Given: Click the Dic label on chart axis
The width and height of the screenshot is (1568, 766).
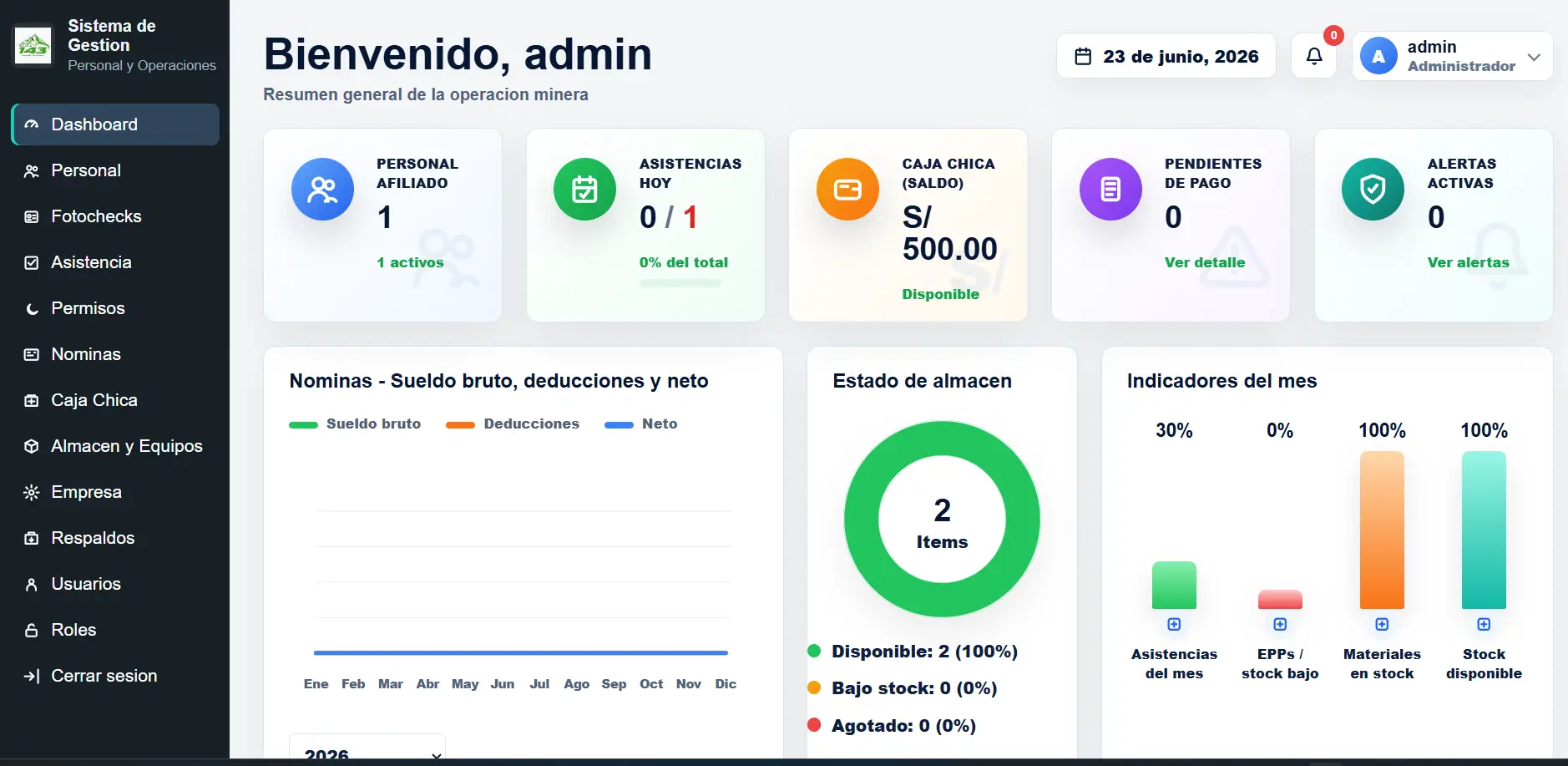Looking at the screenshot, I should [726, 684].
